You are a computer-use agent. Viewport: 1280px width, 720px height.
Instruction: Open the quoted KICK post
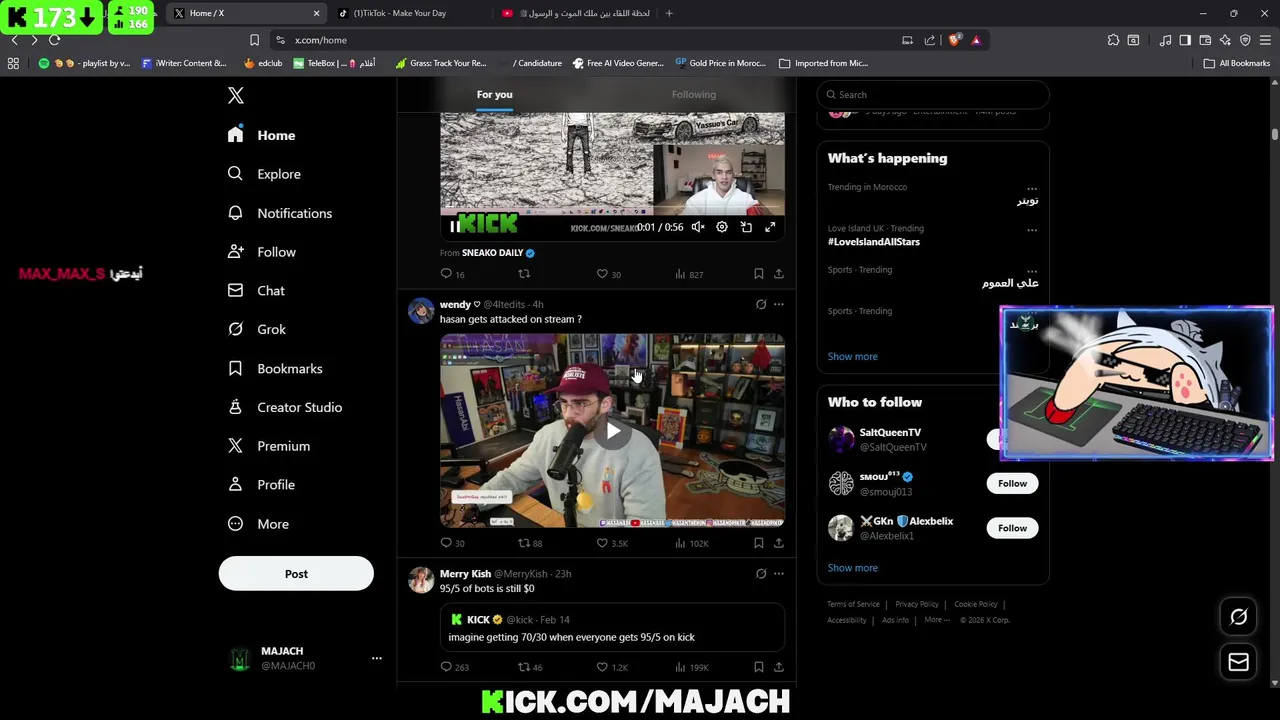pyautogui.click(x=612, y=628)
